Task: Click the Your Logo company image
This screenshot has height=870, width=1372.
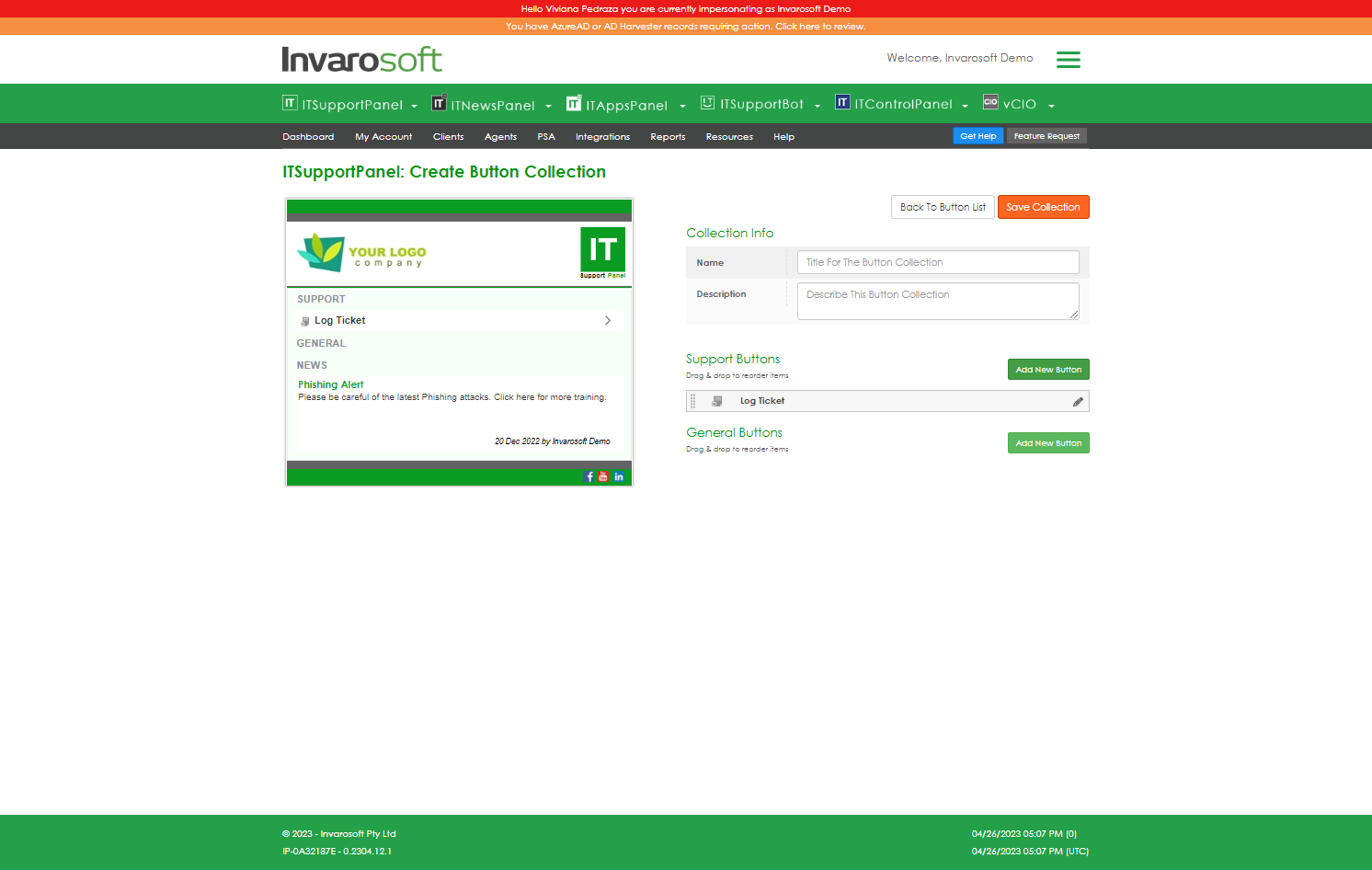Action: pyautogui.click(x=362, y=252)
